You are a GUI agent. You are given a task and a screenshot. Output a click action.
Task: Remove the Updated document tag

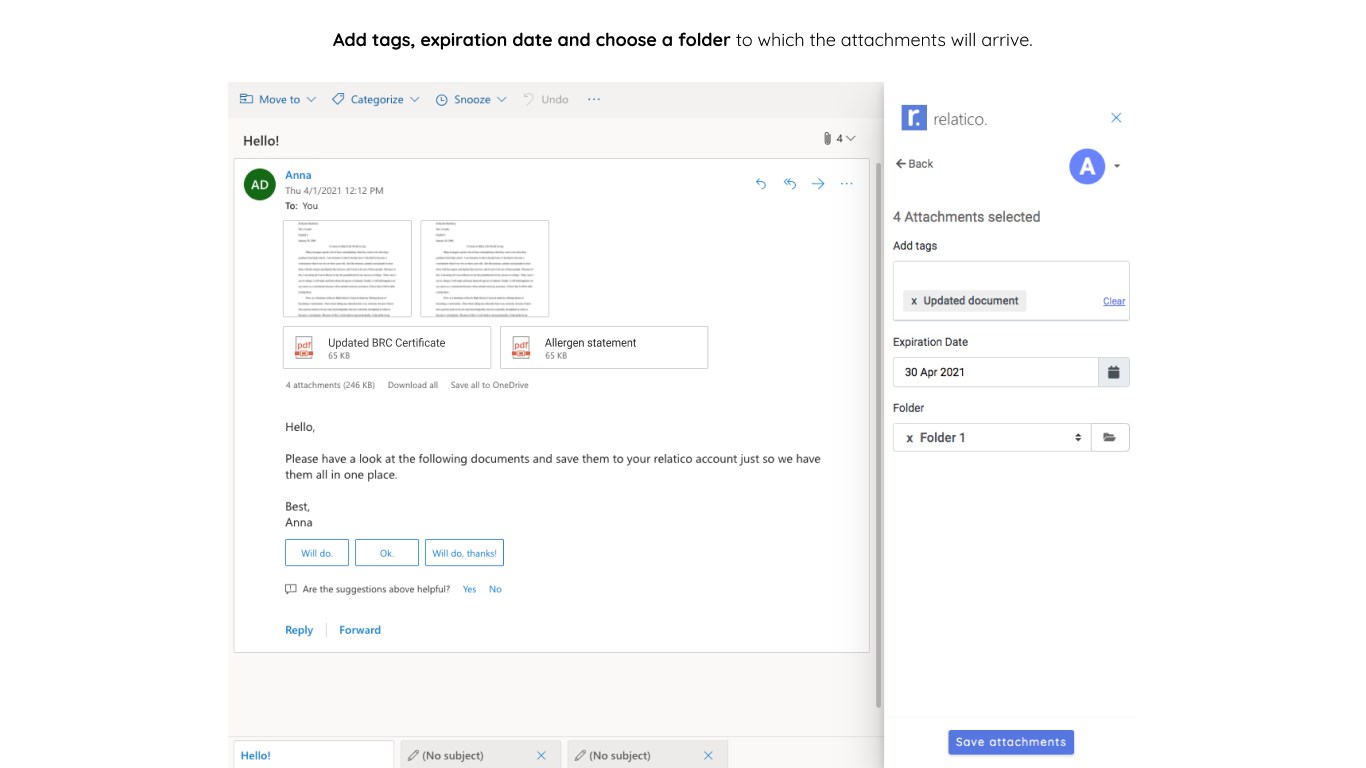914,301
